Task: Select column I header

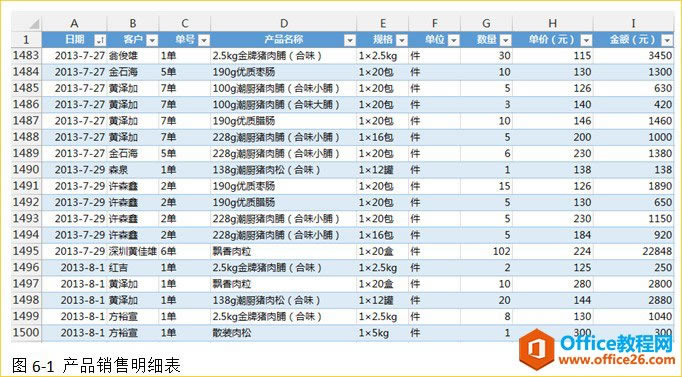Action: (x=633, y=23)
